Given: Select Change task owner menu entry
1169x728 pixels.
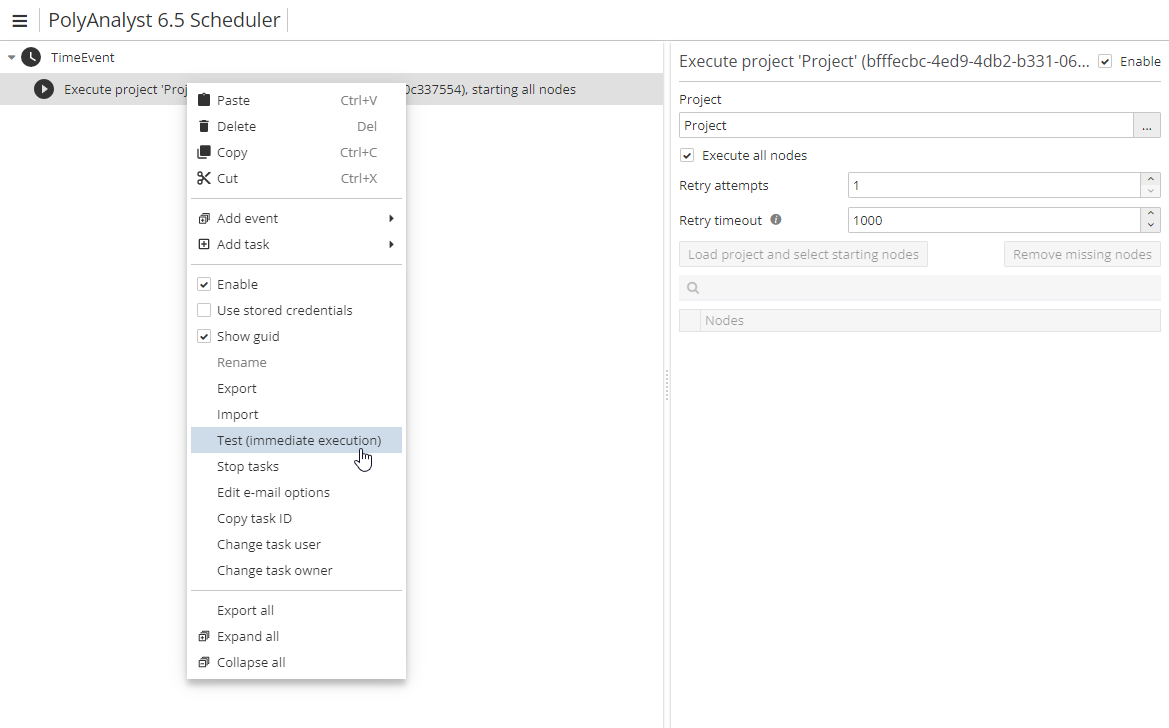Looking at the screenshot, I should coord(274,570).
